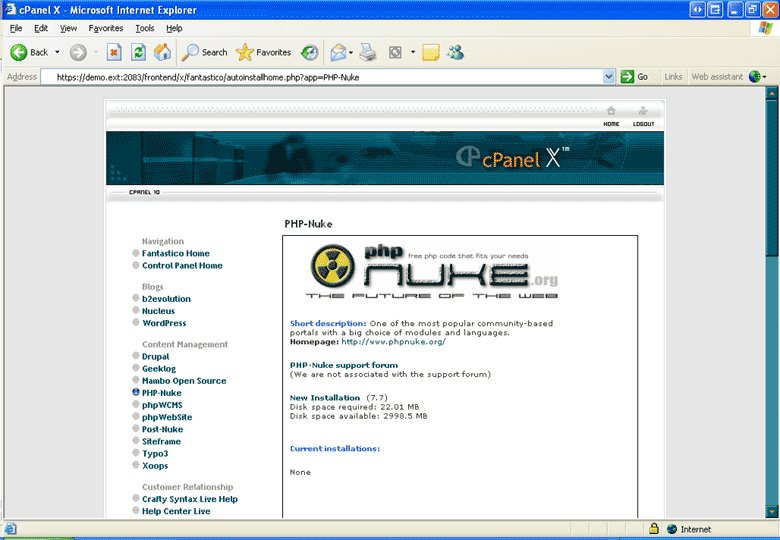Open the View menu
780x540 pixels.
(69, 28)
